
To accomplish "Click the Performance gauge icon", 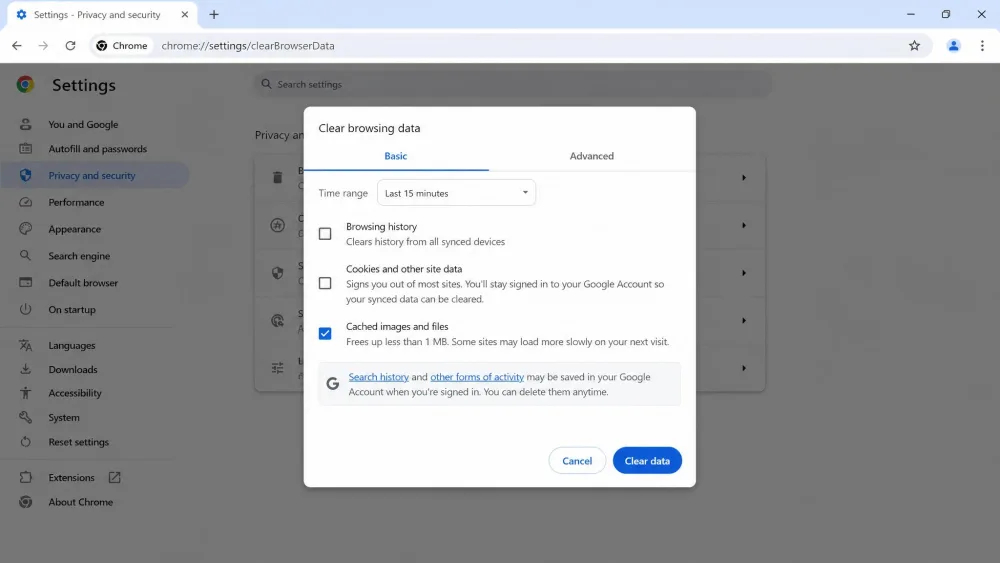I will (26, 202).
